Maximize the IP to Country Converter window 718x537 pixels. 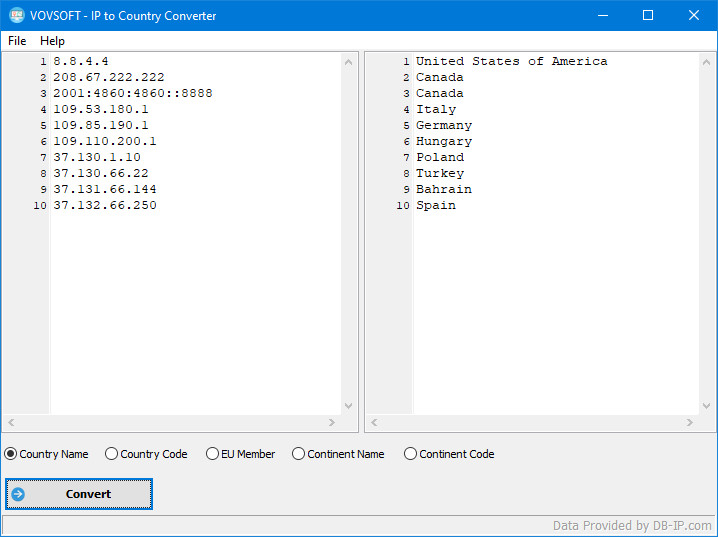pyautogui.click(x=648, y=16)
